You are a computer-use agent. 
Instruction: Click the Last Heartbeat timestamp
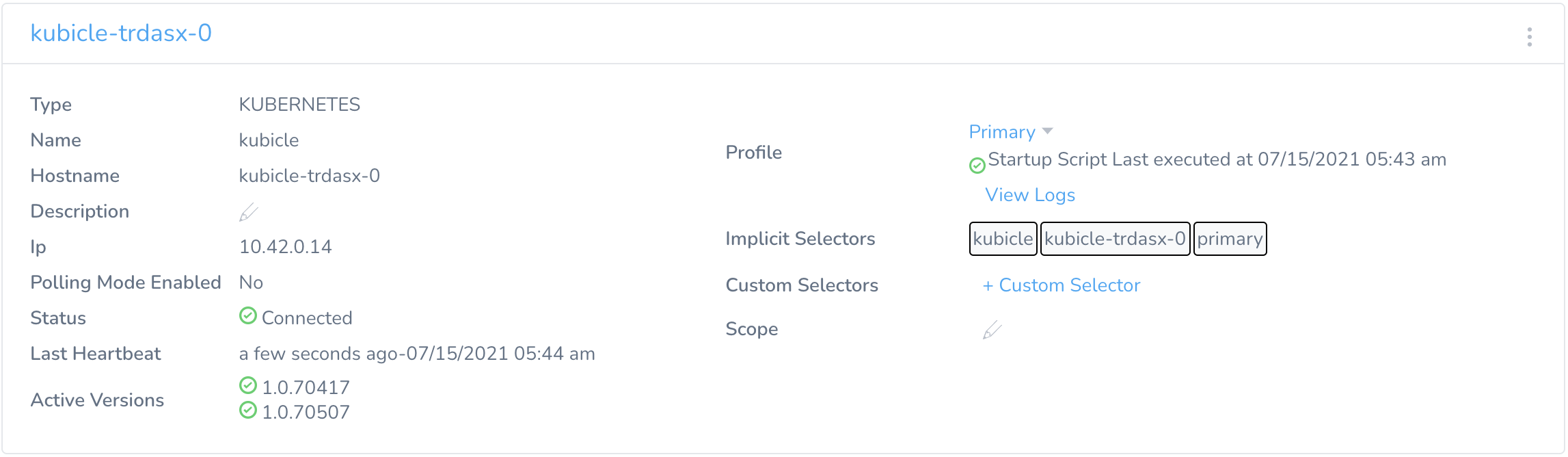pyautogui.click(x=417, y=354)
